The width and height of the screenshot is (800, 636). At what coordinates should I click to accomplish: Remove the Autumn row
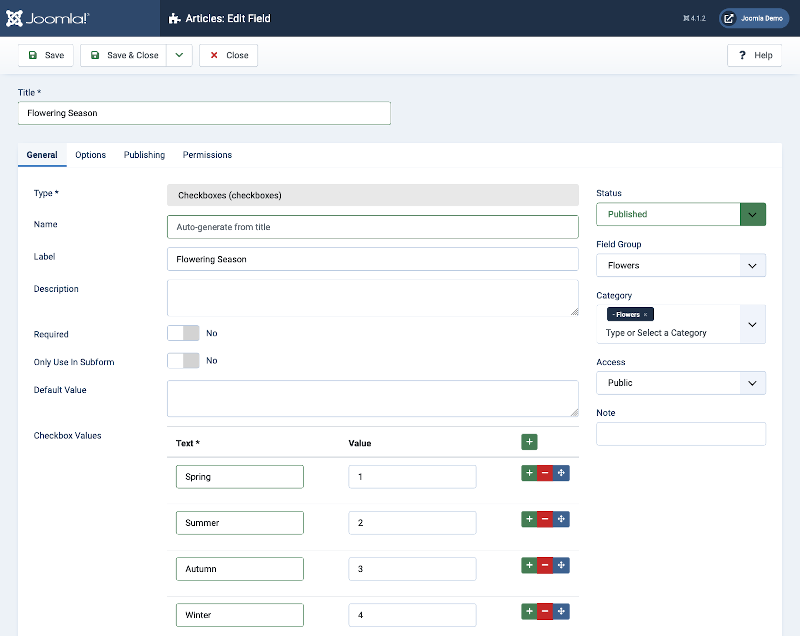[545, 565]
